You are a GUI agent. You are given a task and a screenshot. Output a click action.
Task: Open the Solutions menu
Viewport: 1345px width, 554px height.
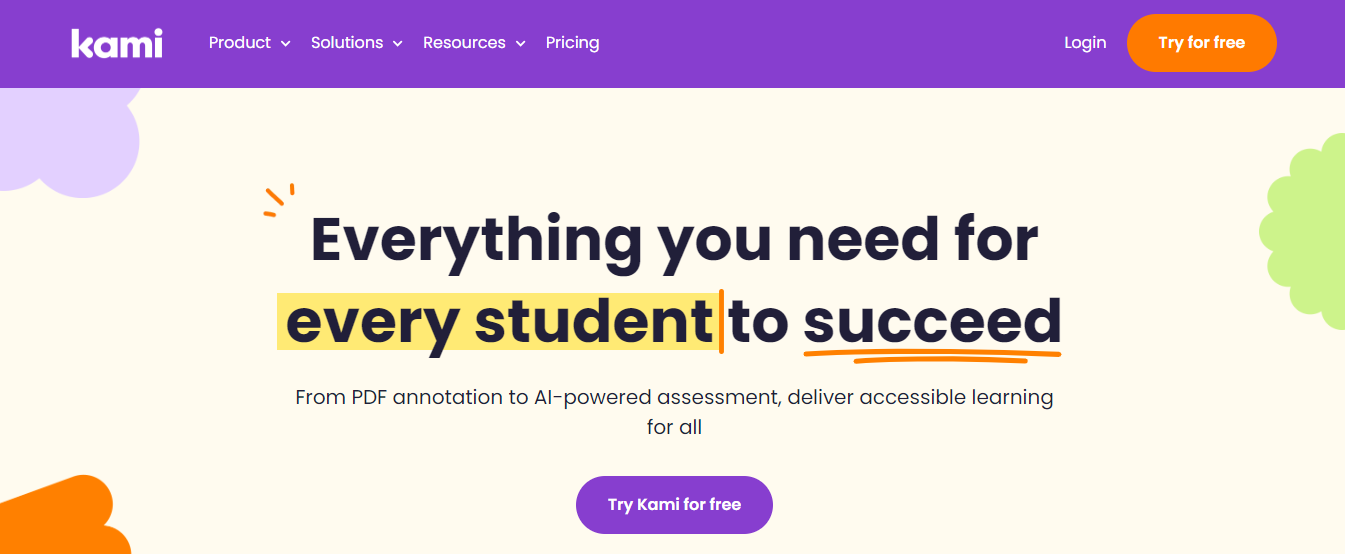click(347, 43)
